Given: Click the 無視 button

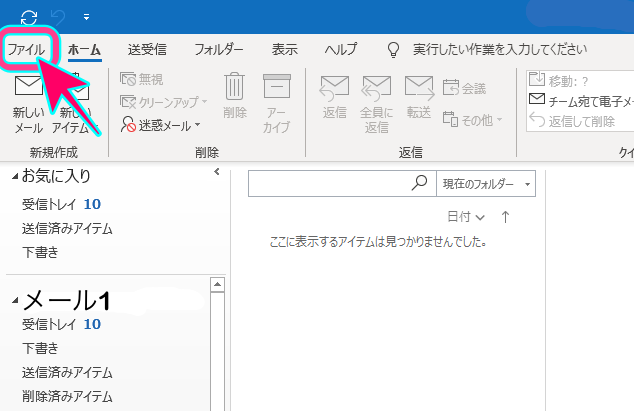Looking at the screenshot, I should click(142, 79).
